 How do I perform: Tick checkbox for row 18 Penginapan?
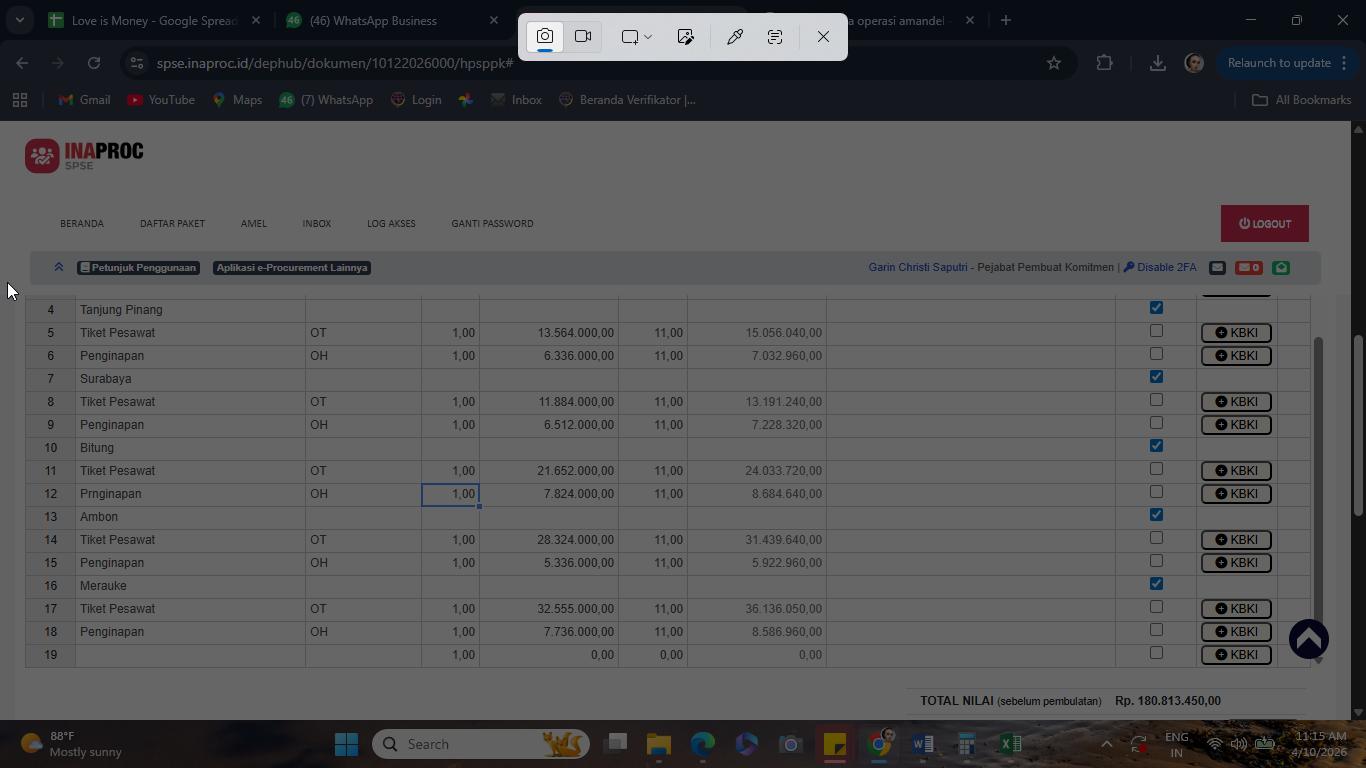click(1156, 630)
